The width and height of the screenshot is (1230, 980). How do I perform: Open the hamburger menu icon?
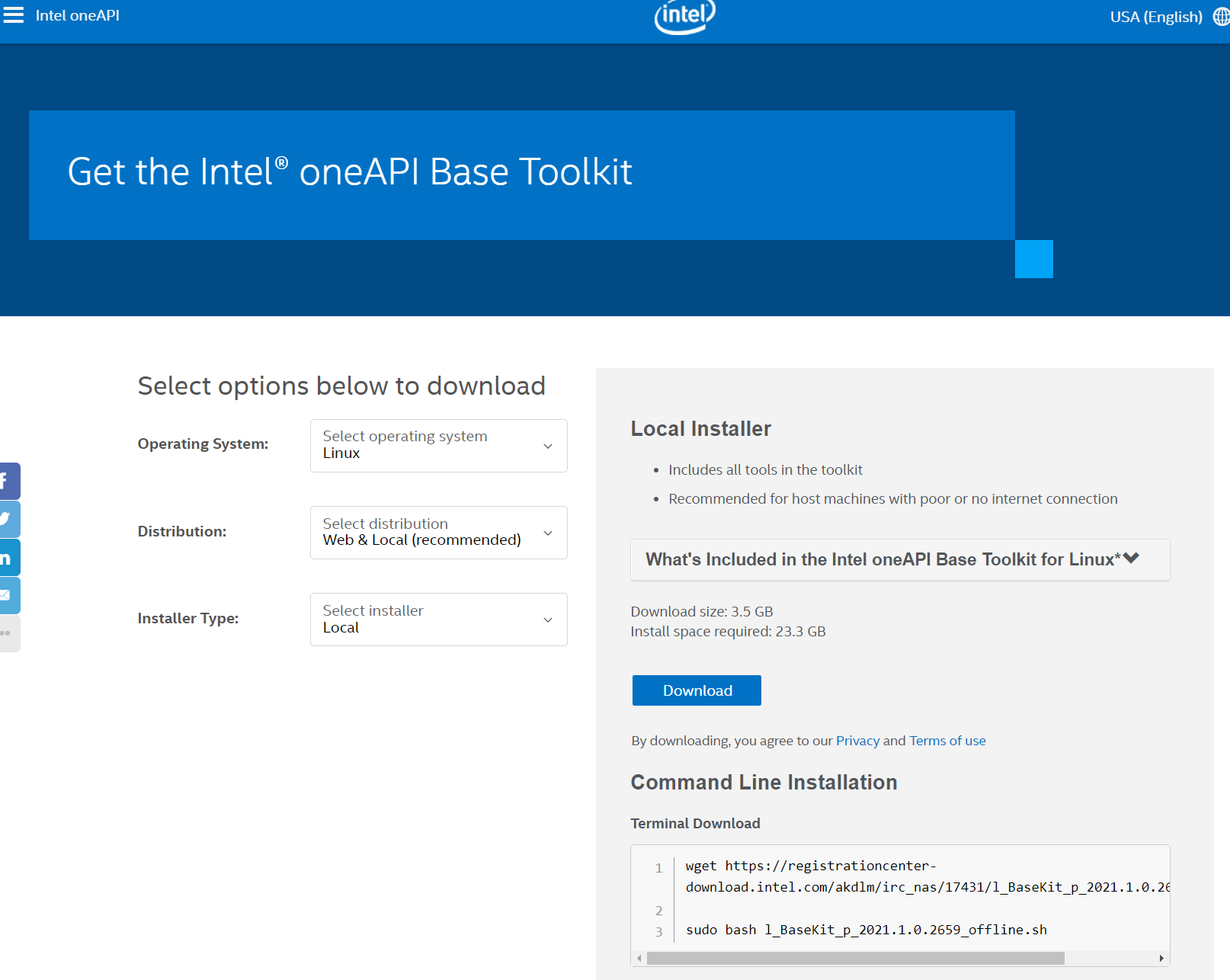point(14,15)
